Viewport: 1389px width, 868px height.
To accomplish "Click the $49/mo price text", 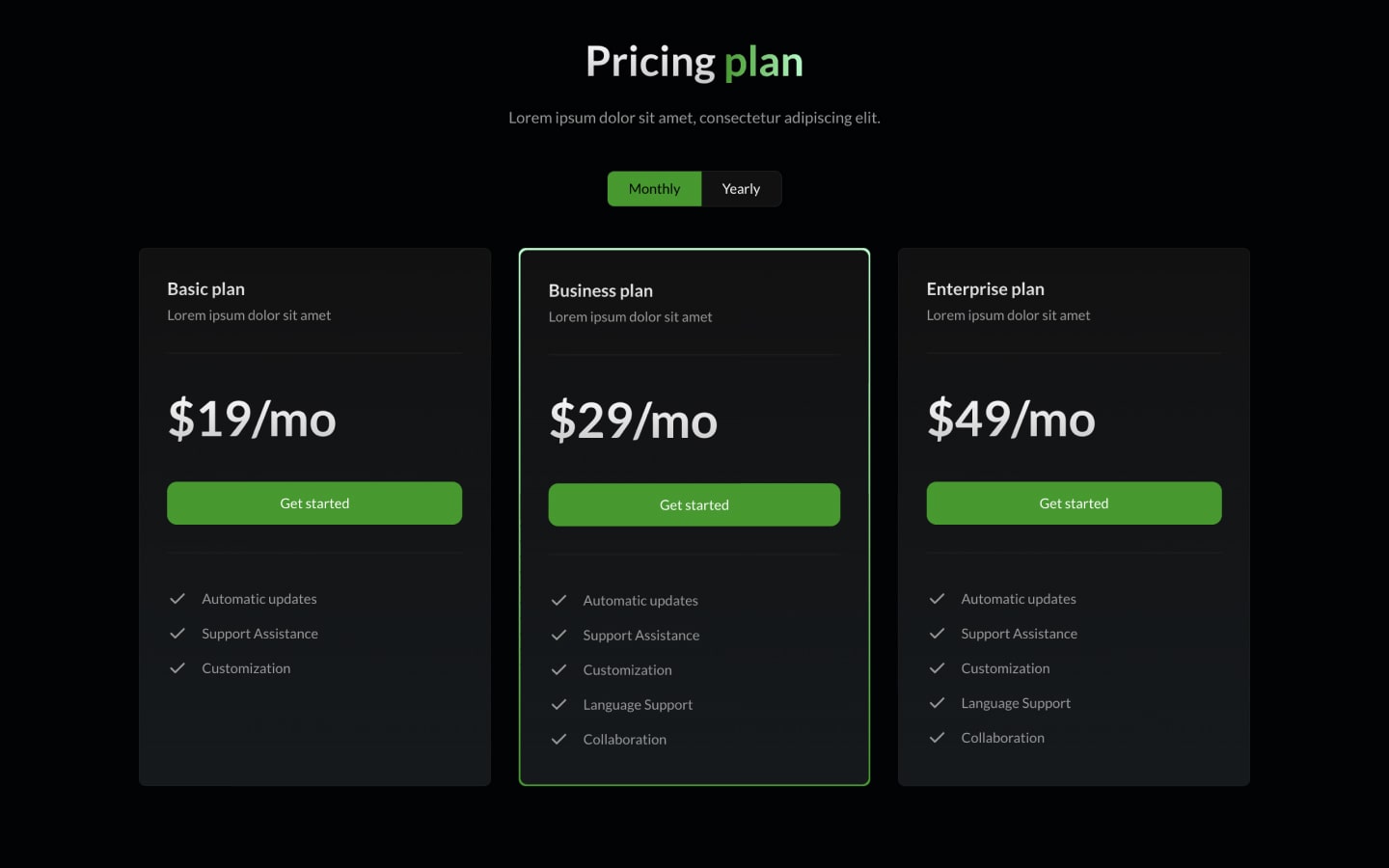I will 1011,420.
